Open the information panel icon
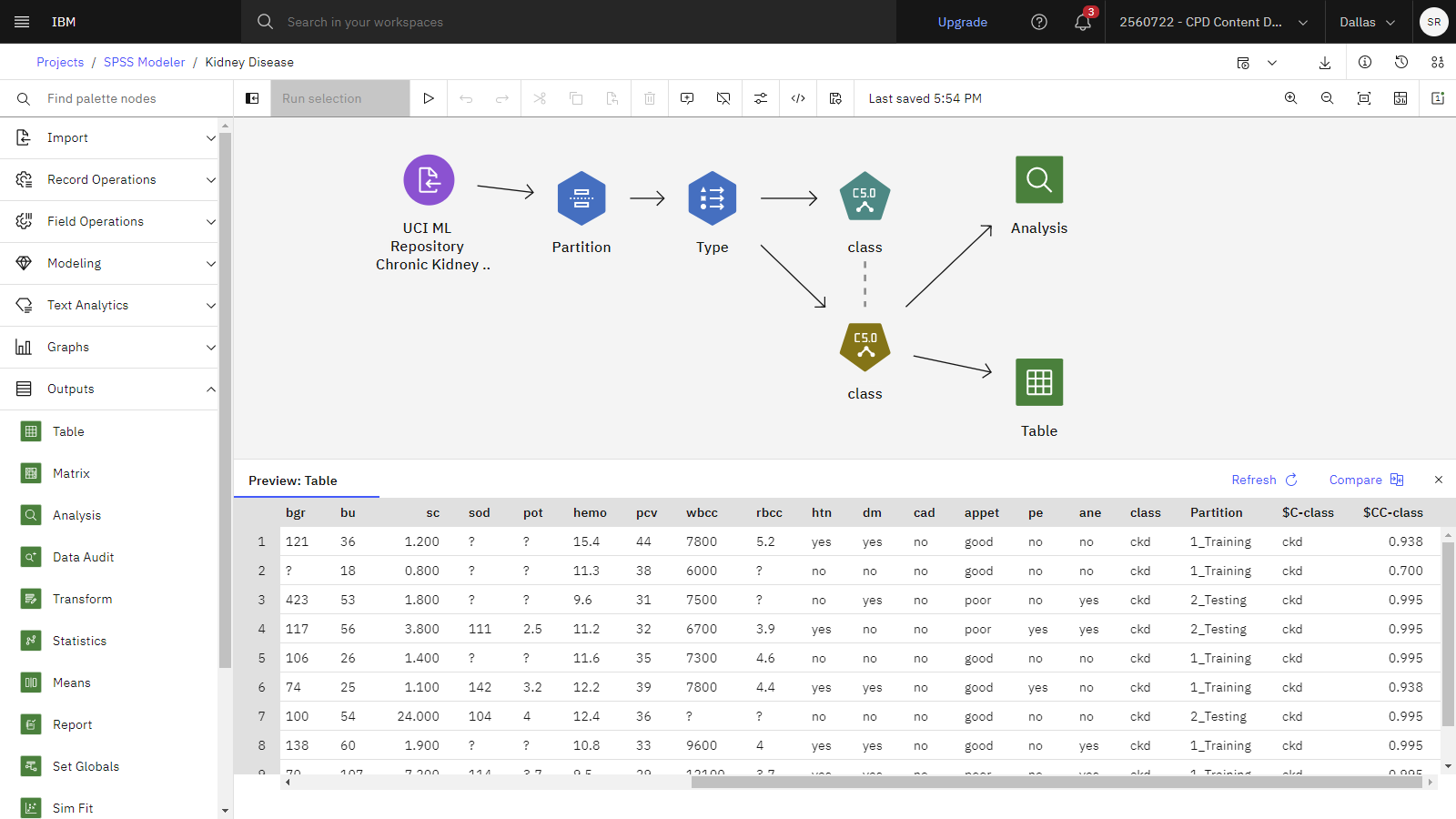Viewport: 1456px width, 819px height. pyautogui.click(x=1365, y=62)
